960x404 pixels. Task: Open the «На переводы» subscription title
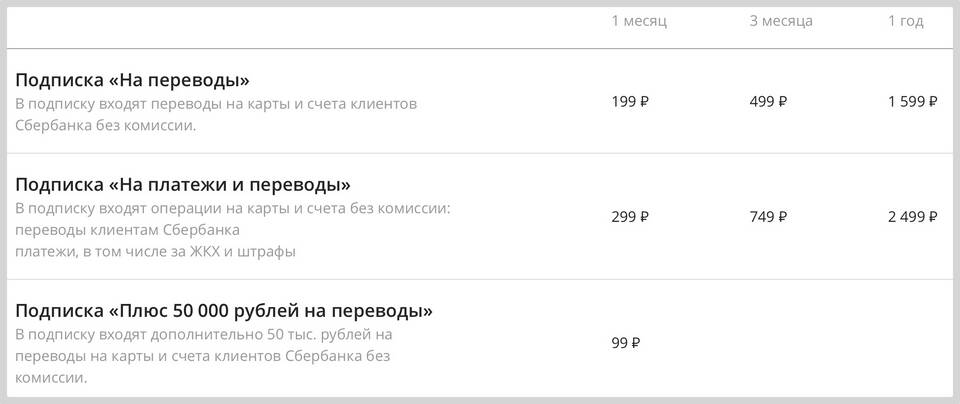point(132,80)
